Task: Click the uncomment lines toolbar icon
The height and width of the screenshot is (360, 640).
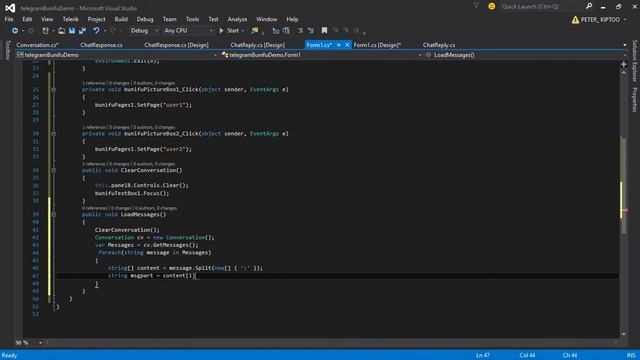Action: [x=287, y=31]
